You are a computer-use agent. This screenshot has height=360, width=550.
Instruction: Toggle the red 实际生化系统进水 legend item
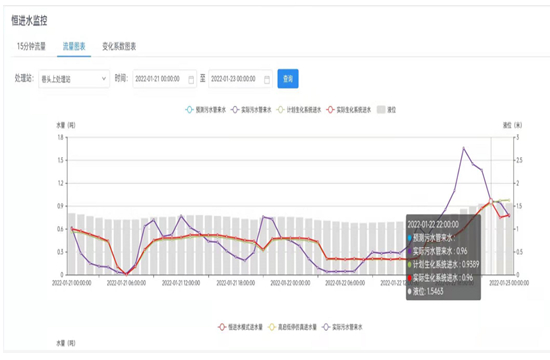(x=349, y=110)
